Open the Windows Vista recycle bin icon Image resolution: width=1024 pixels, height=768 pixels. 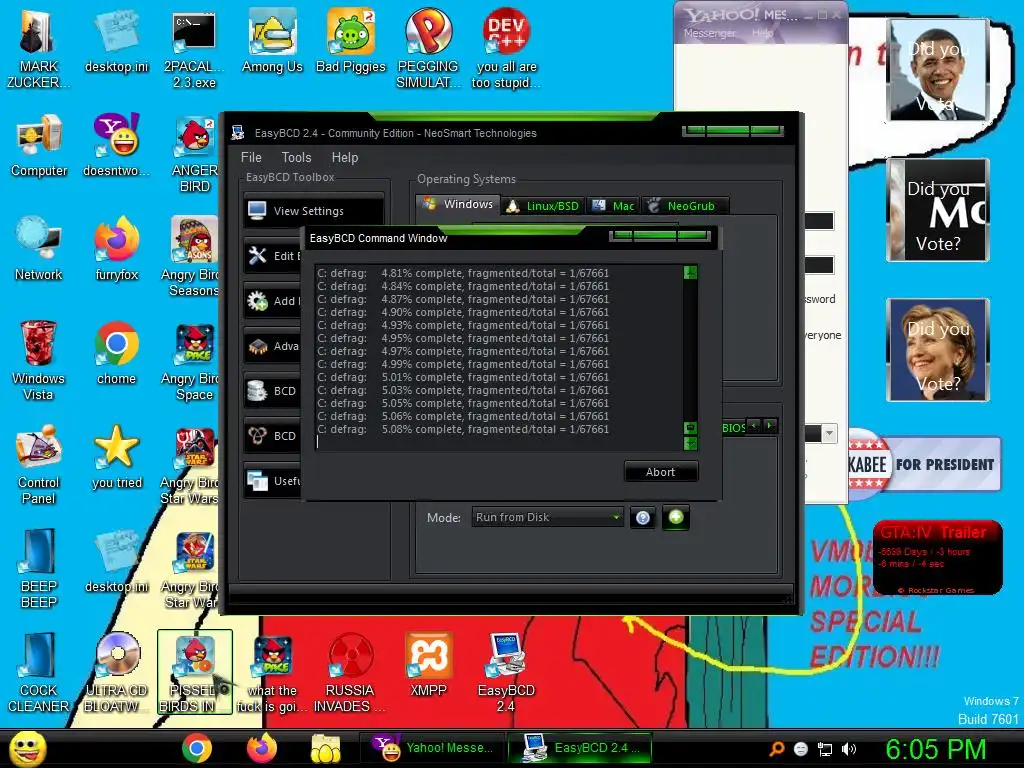tap(39, 361)
